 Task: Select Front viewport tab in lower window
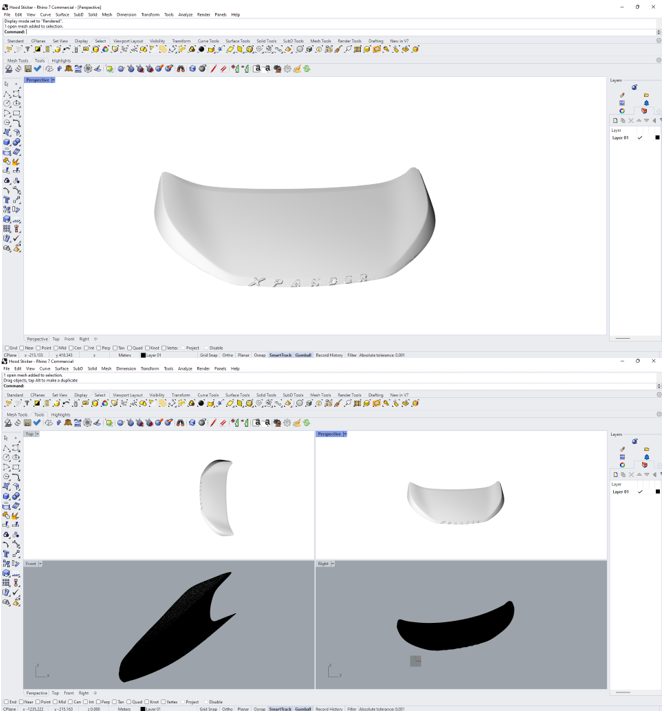coord(69,693)
